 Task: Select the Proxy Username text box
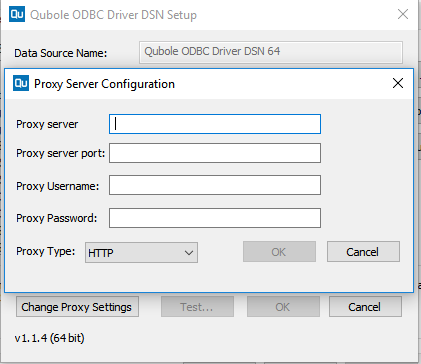point(215,185)
